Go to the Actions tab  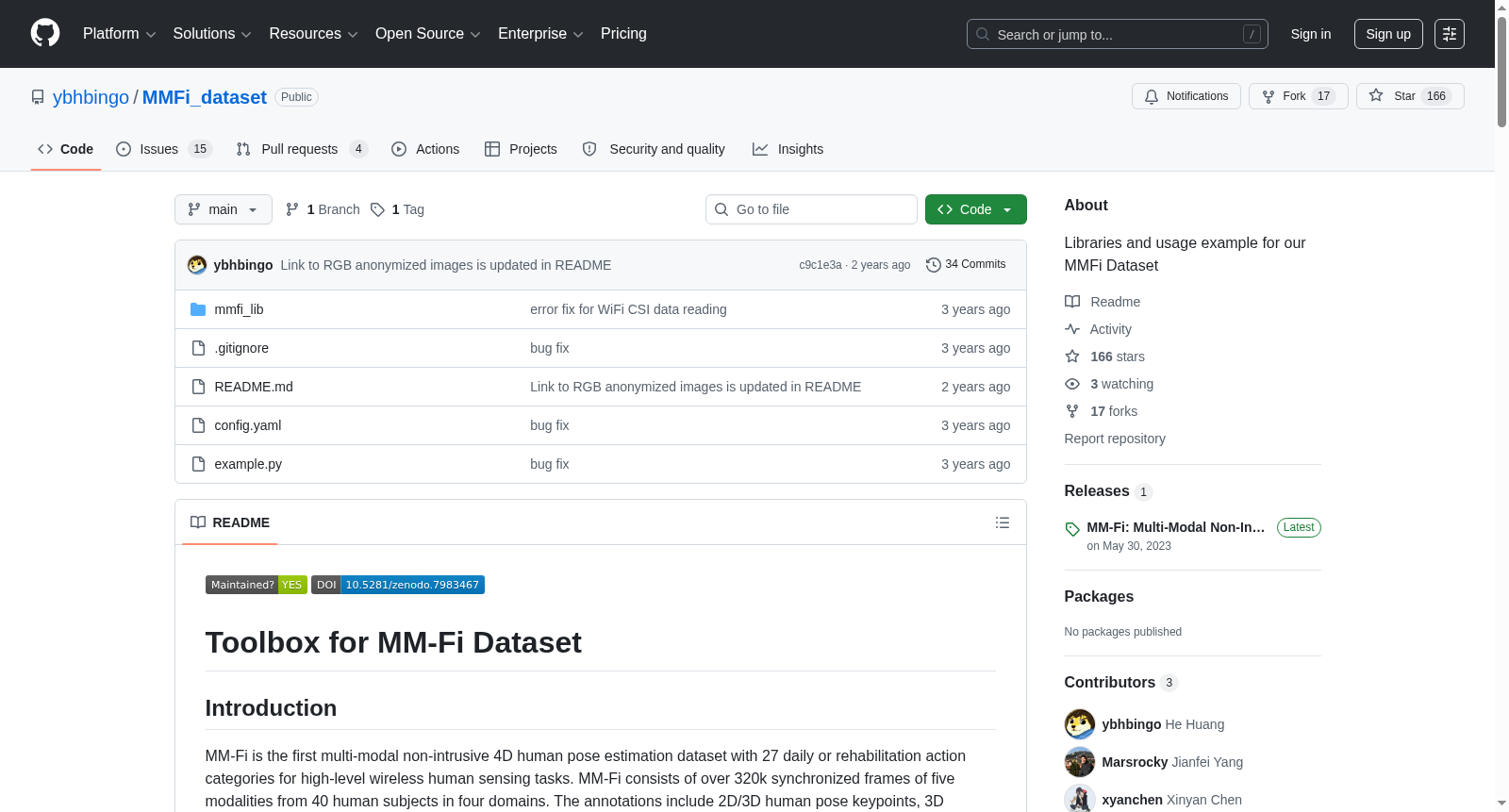425,149
